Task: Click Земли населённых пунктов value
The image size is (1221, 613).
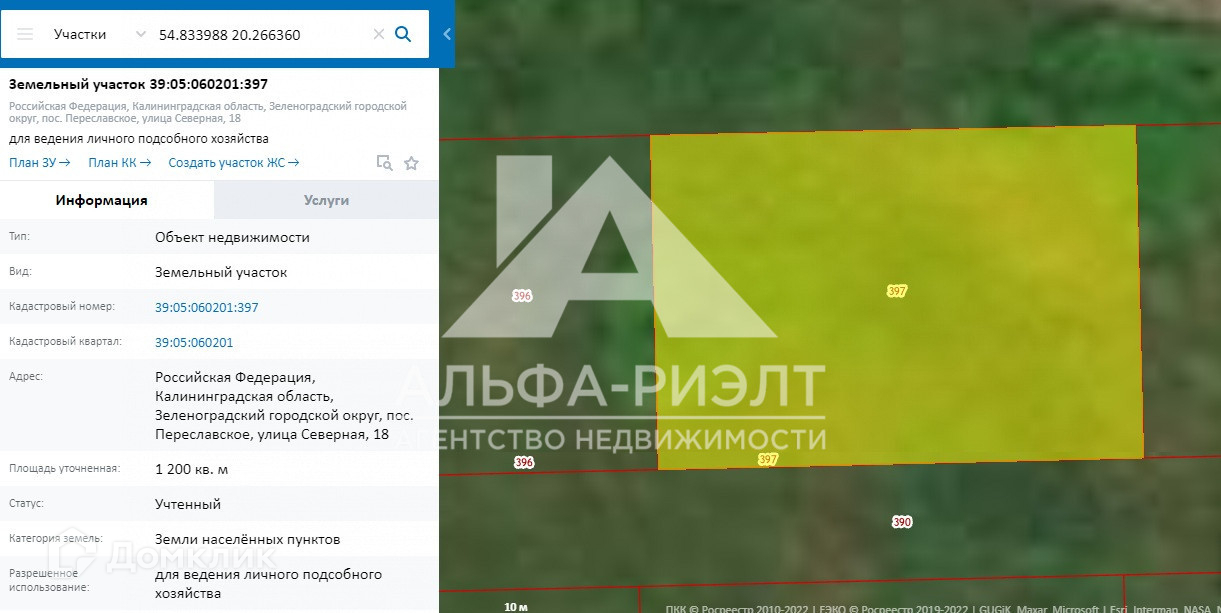Action: coord(248,539)
